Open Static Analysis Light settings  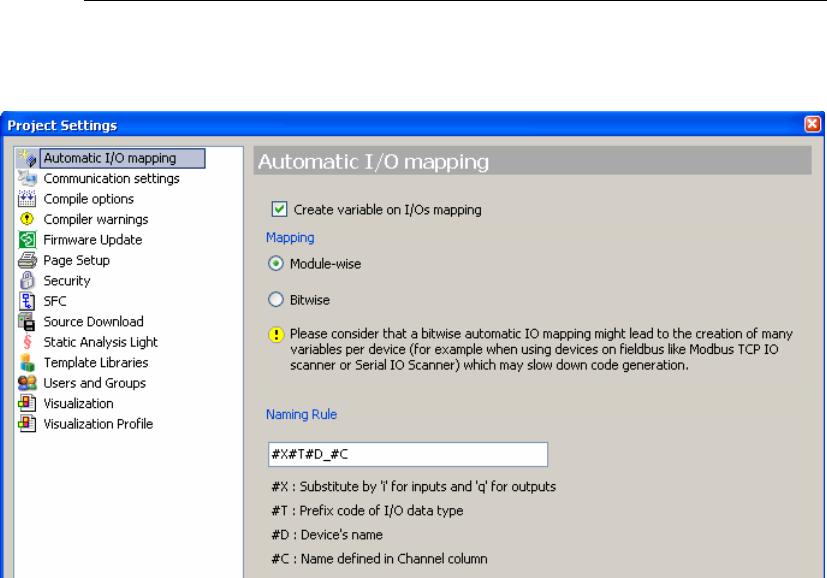[101, 342]
